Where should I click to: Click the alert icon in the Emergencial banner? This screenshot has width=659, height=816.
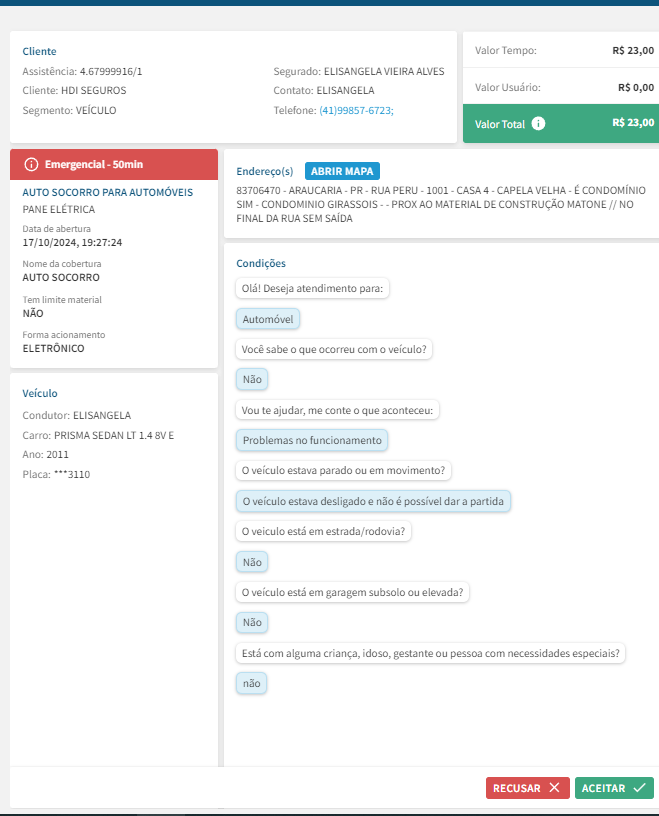(x=31, y=163)
